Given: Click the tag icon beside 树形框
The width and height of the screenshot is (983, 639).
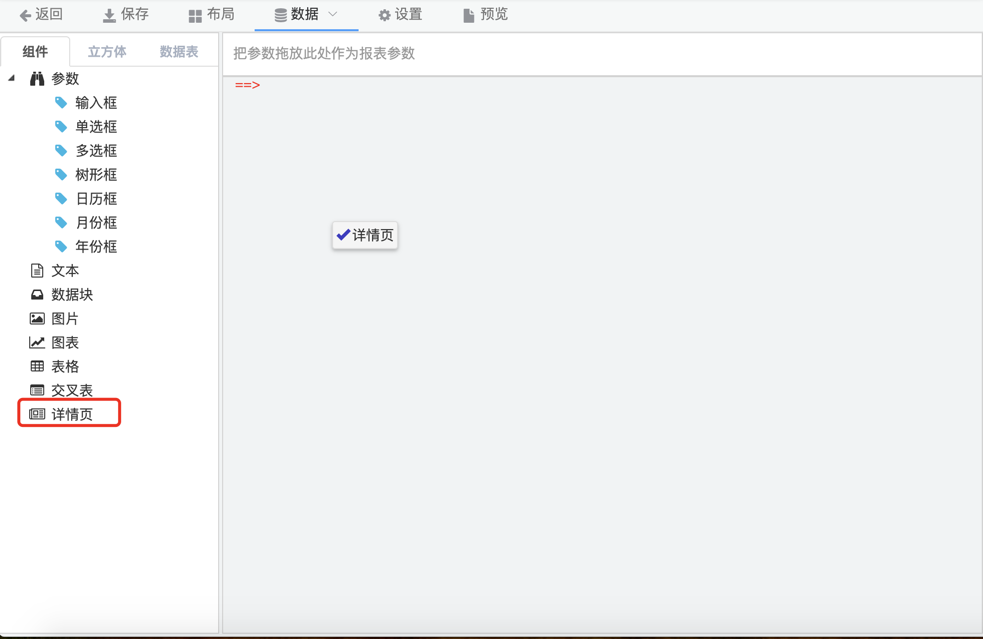Looking at the screenshot, I should pyautogui.click(x=61, y=174).
